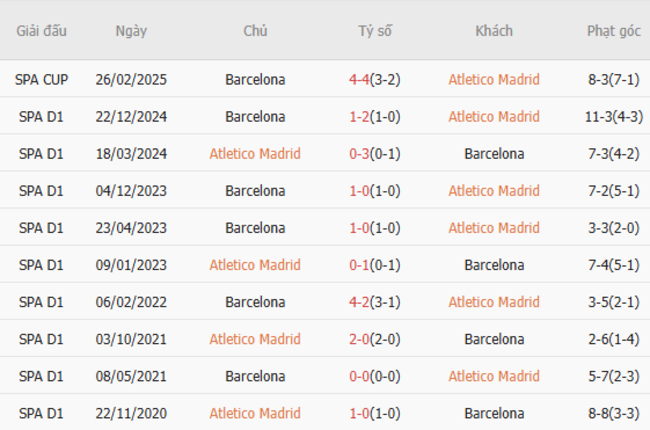Click the 1-2(1-0) score on 22/12/2024

[375, 116]
